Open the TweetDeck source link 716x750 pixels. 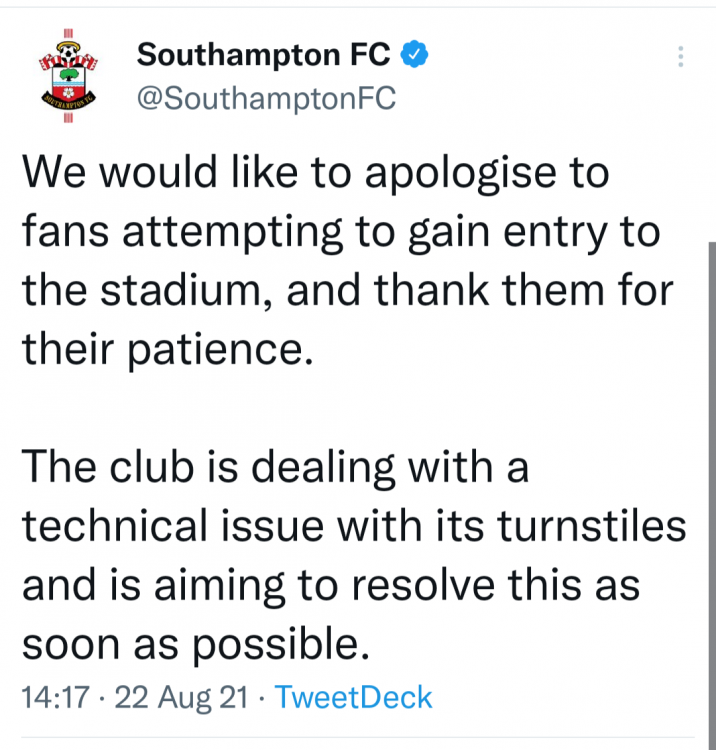[x=353, y=697]
